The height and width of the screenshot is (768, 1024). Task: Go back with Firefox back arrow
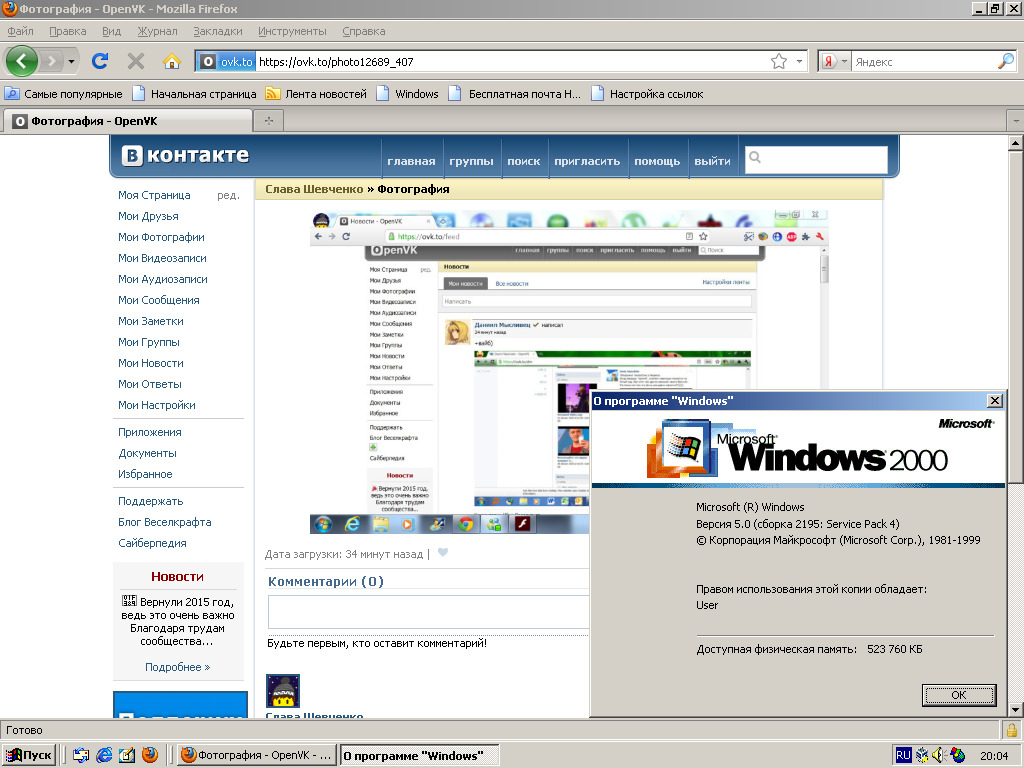coord(22,61)
